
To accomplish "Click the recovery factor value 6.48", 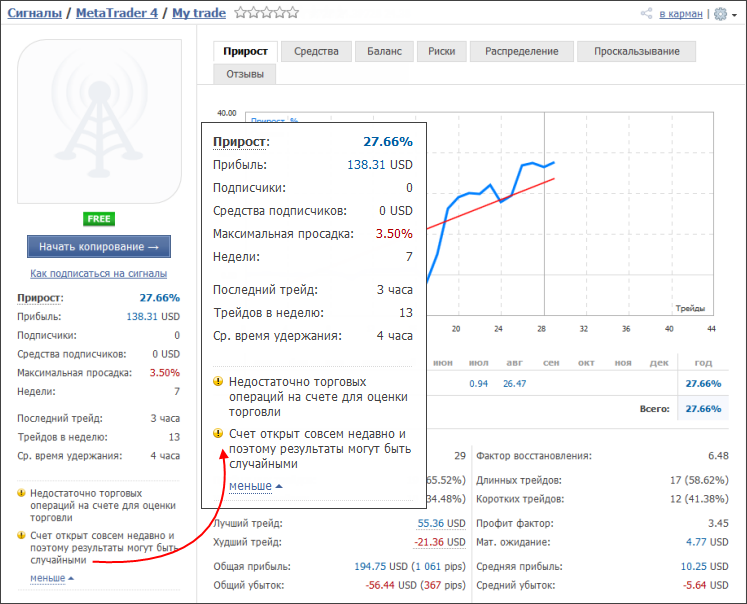I will pyautogui.click(x=718, y=456).
